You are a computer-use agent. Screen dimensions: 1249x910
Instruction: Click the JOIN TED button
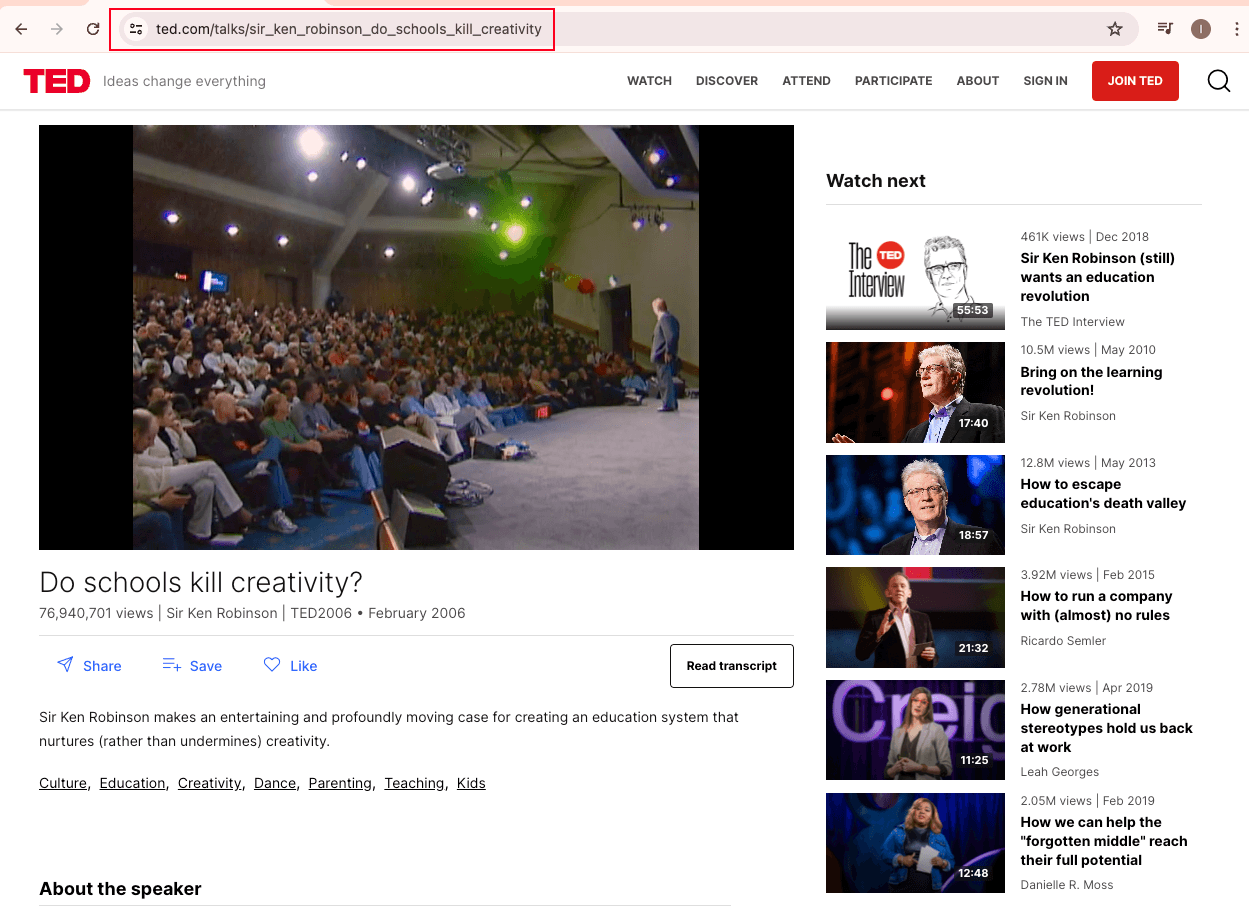click(1135, 81)
